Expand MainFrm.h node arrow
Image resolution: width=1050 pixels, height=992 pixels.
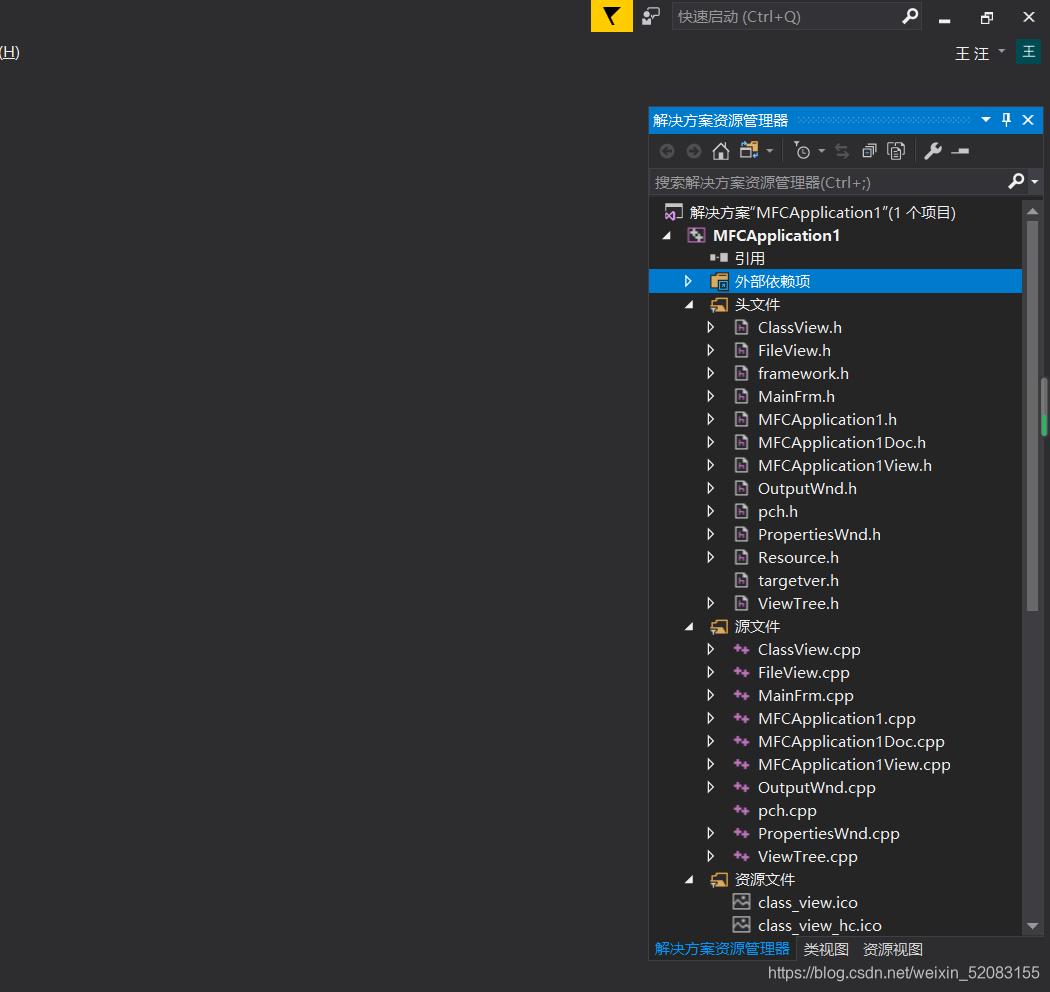point(710,397)
